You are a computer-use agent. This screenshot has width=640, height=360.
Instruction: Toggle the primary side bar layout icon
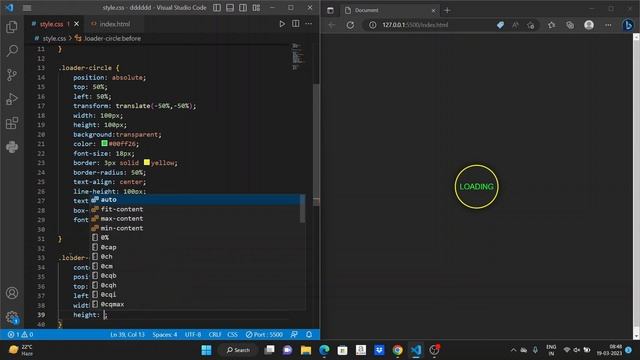[217, 8]
